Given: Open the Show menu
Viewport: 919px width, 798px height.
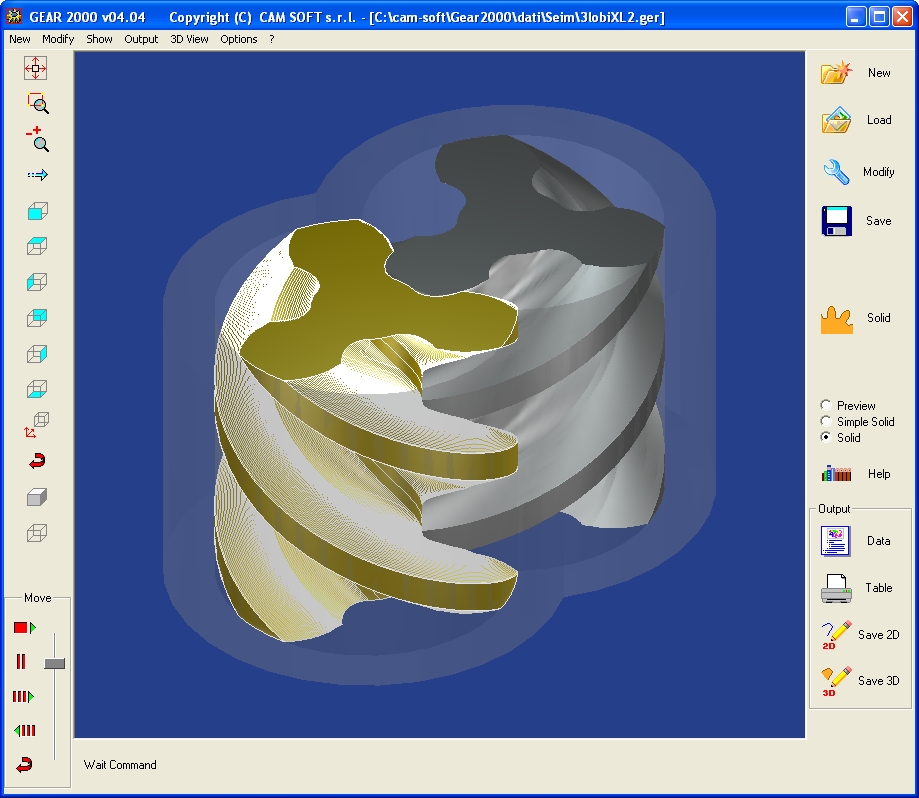Looking at the screenshot, I should click(x=99, y=39).
